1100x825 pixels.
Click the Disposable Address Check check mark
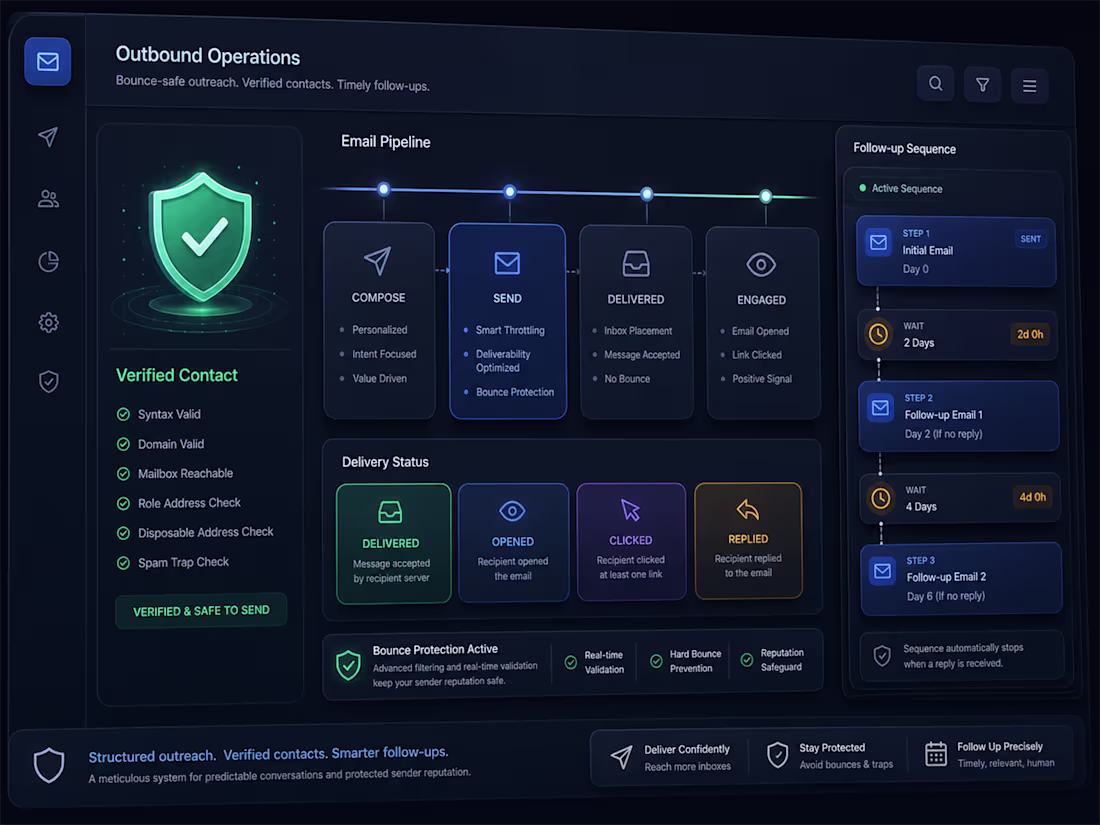point(123,533)
